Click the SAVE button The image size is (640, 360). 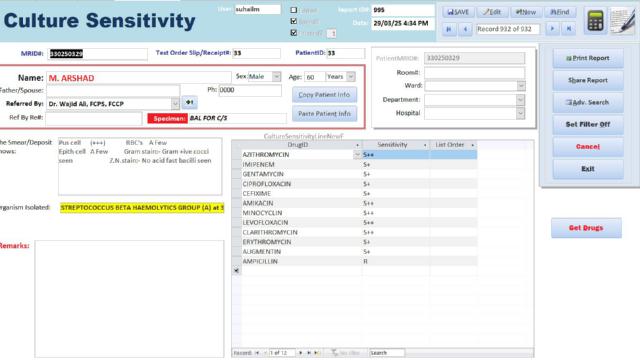458,12
